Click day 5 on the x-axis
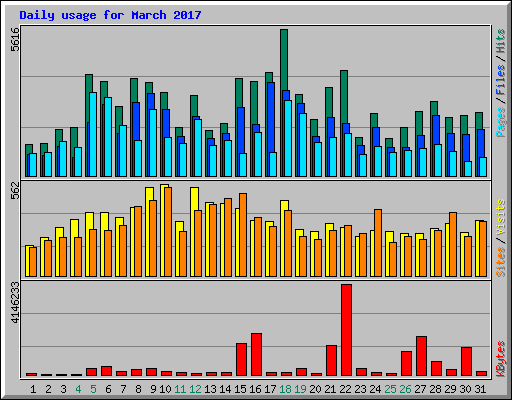This screenshot has height=400, width=512. [x=93, y=389]
